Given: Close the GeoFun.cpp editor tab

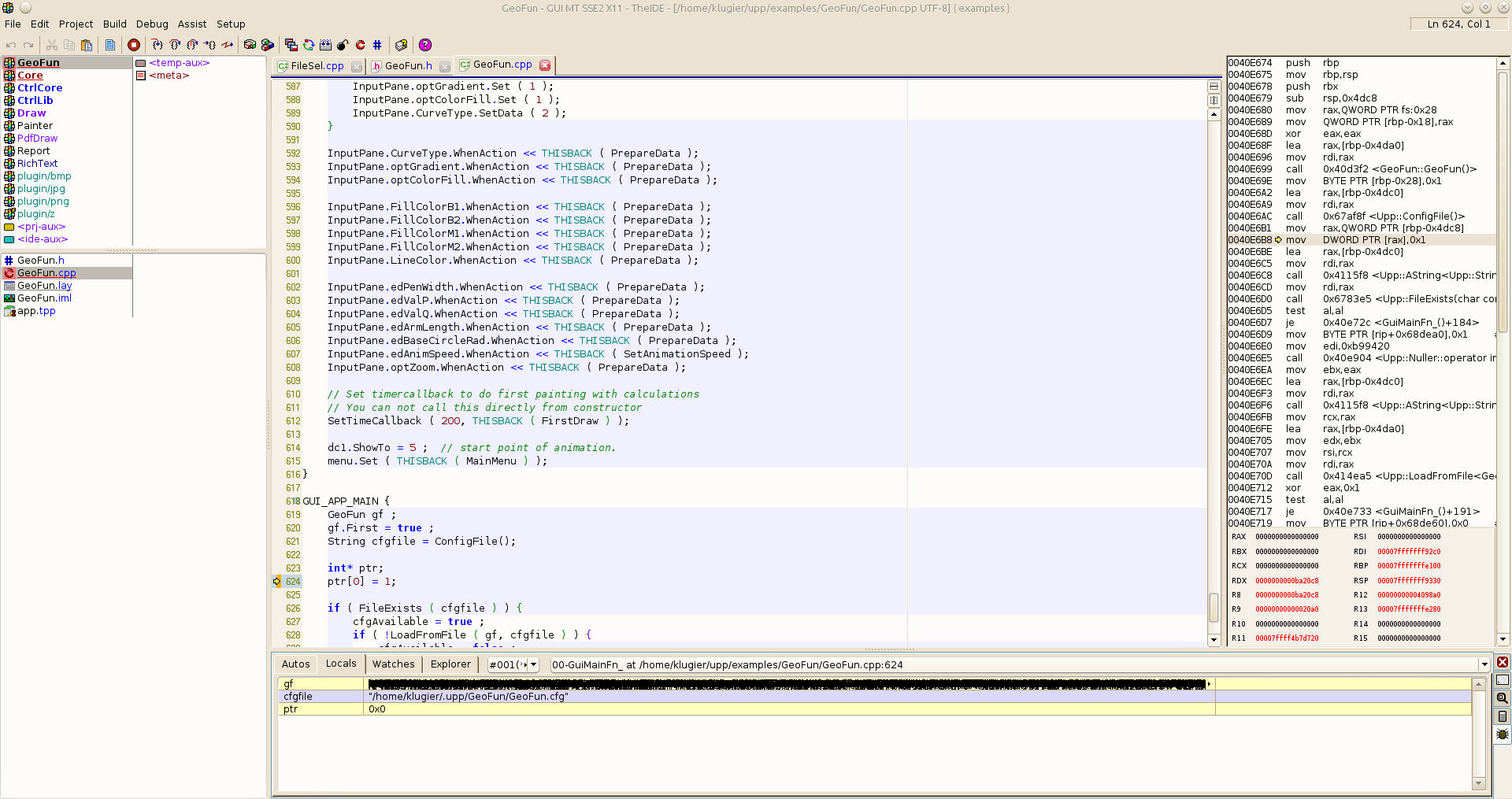Looking at the screenshot, I should 545,65.
